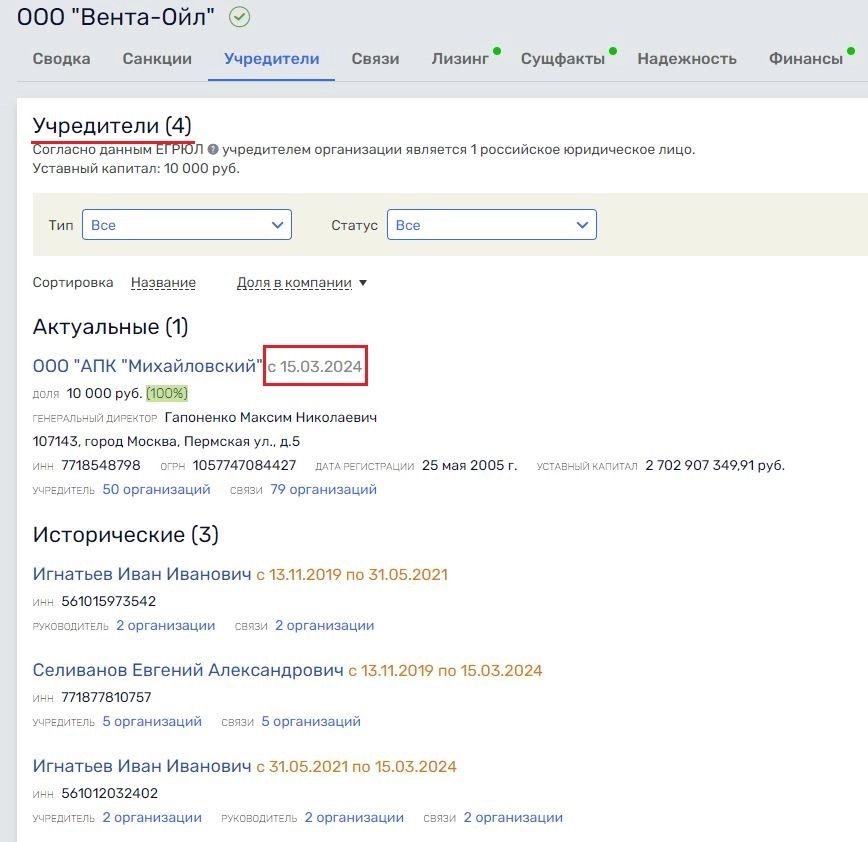Open руководитель 2 организации under ИНН 561015973542
868x842 pixels.
[x=166, y=626]
